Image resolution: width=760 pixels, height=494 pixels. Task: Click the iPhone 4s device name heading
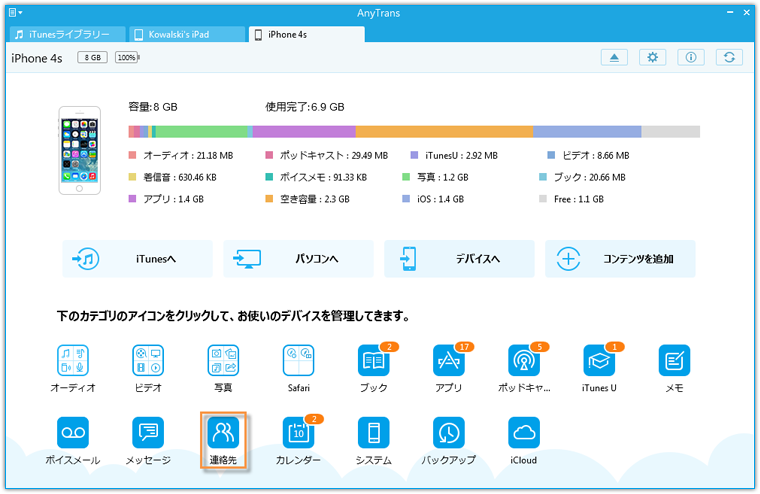(x=37, y=58)
